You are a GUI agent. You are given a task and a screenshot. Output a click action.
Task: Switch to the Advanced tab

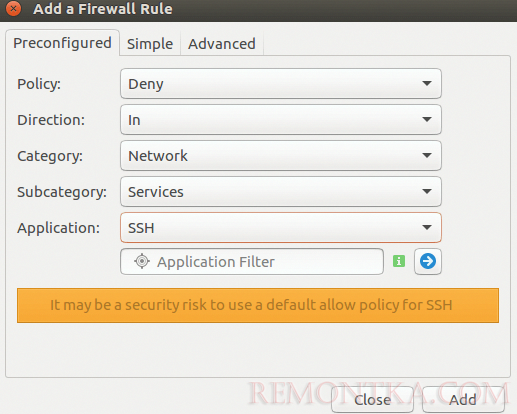coord(222,44)
